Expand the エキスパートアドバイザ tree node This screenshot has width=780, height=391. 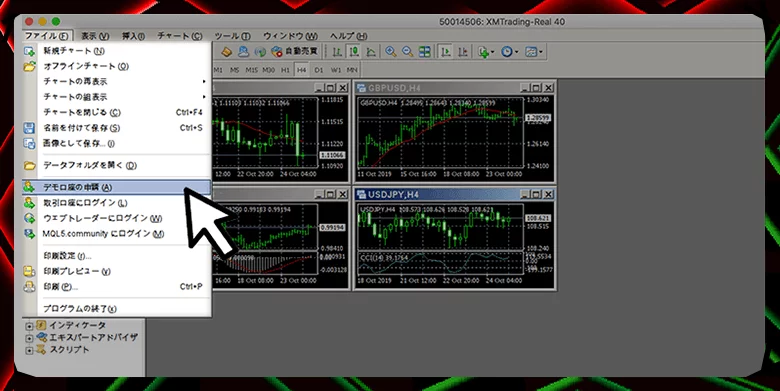(29, 339)
